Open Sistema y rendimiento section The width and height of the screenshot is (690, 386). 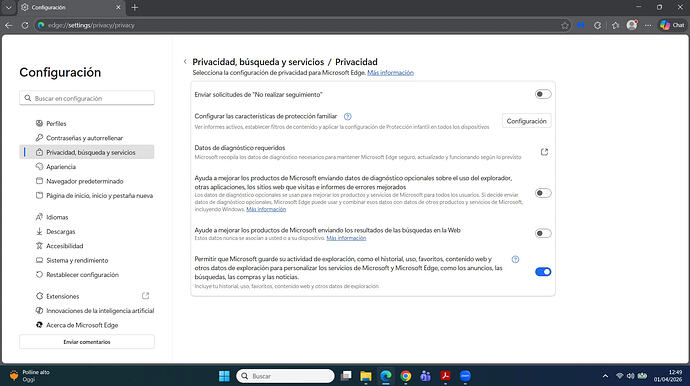tap(87, 261)
